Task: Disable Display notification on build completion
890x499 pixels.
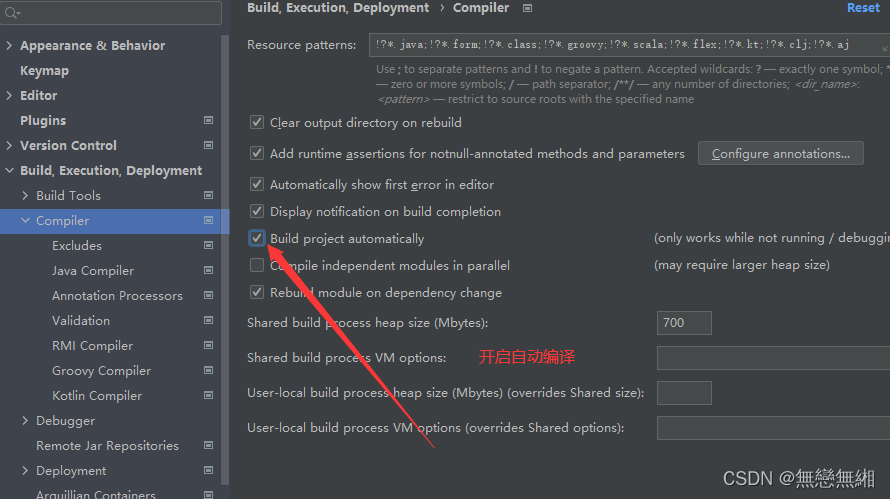Action: pyautogui.click(x=257, y=211)
